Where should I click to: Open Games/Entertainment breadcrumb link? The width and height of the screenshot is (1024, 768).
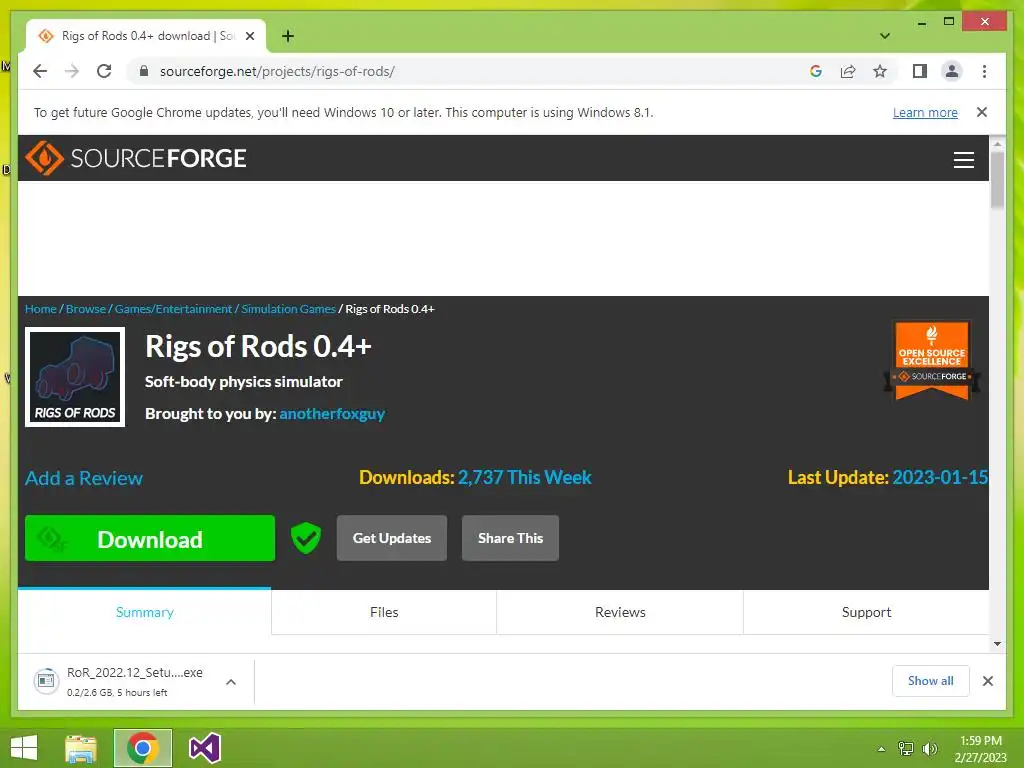click(173, 309)
